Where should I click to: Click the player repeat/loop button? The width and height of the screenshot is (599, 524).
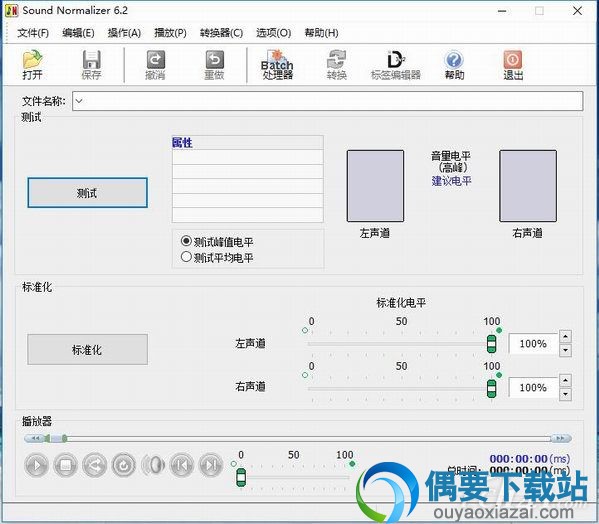tap(123, 465)
